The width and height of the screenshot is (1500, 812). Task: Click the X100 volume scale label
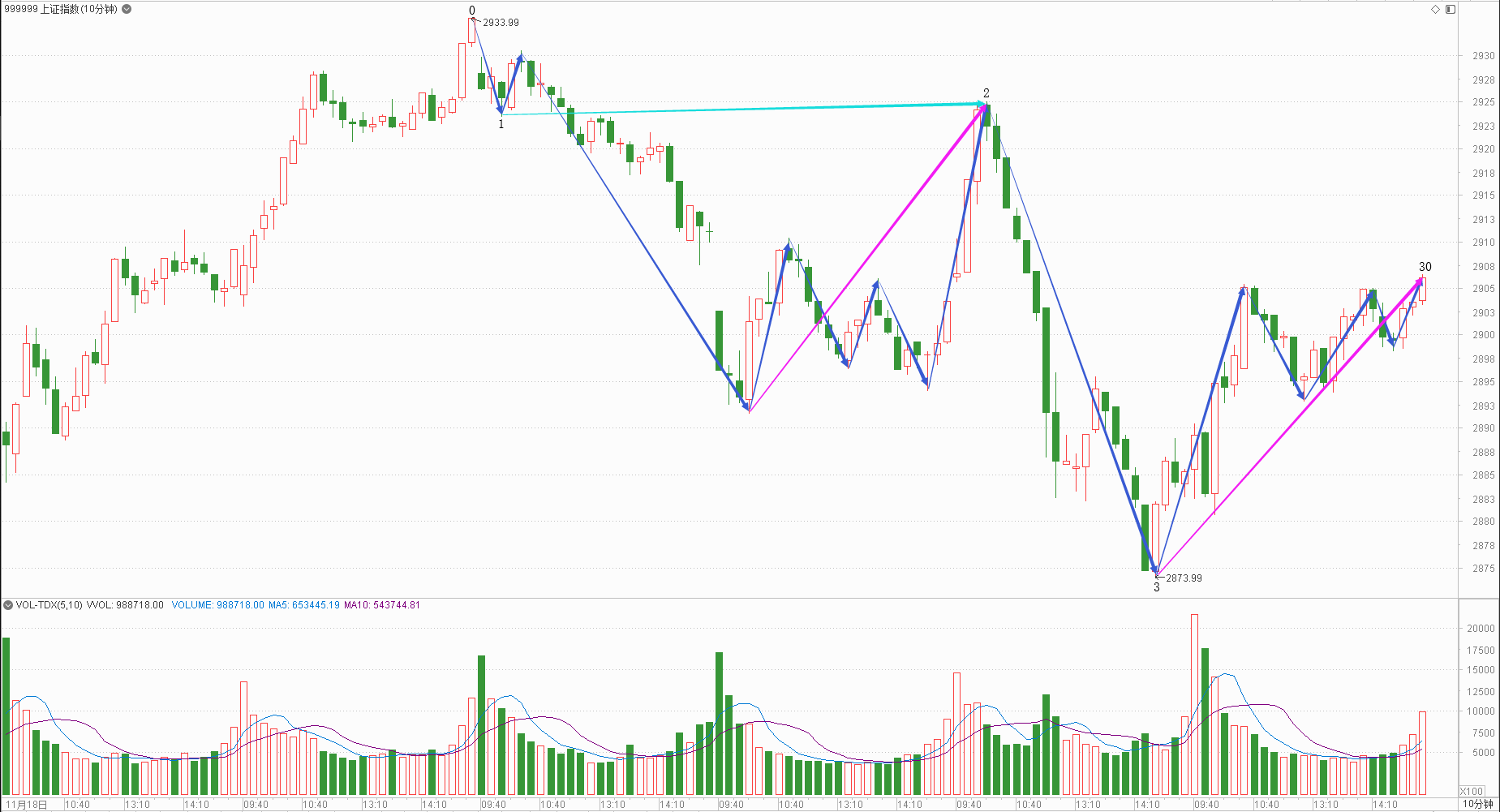[1472, 791]
